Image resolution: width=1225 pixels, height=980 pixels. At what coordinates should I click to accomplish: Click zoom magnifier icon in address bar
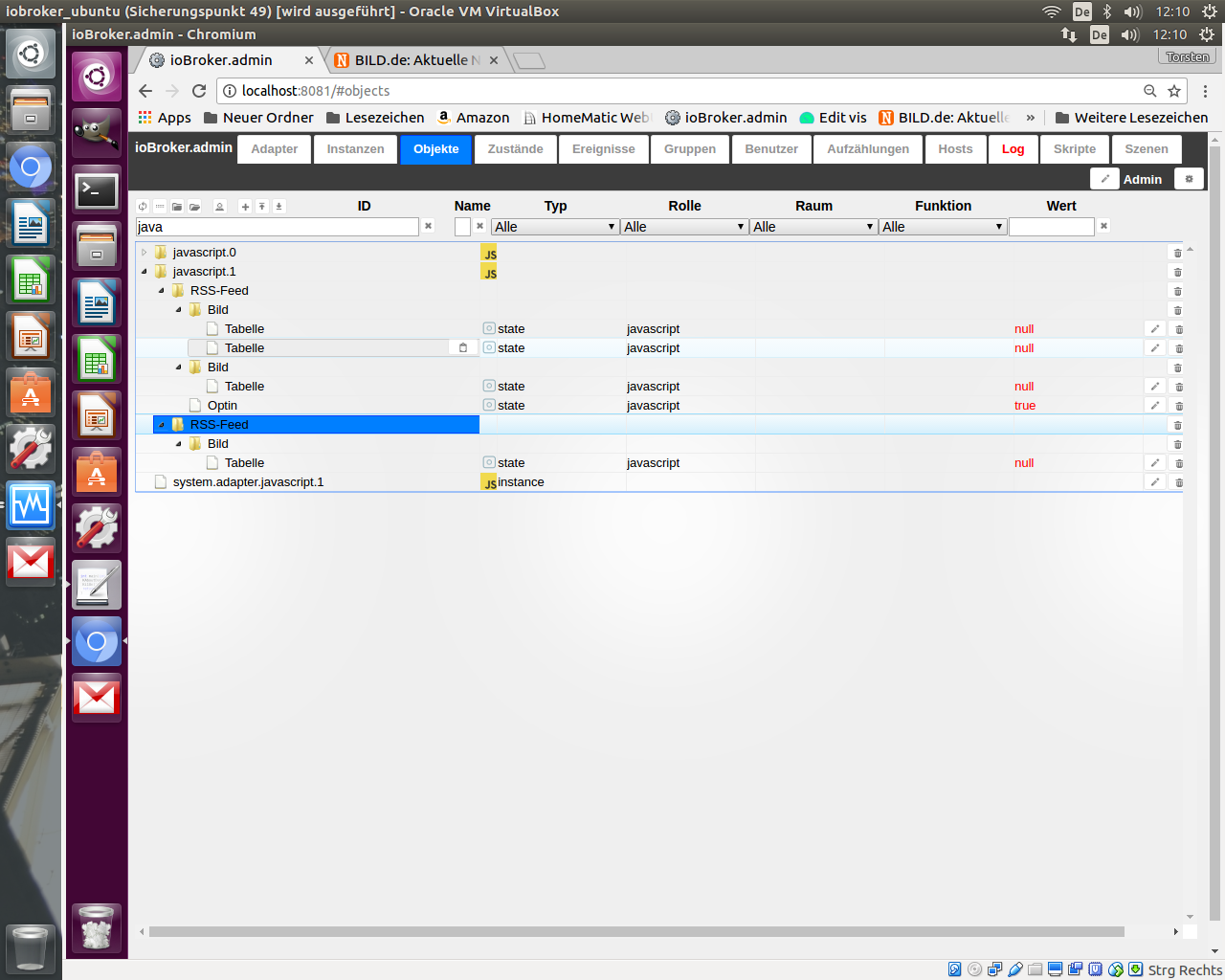pos(1150,91)
